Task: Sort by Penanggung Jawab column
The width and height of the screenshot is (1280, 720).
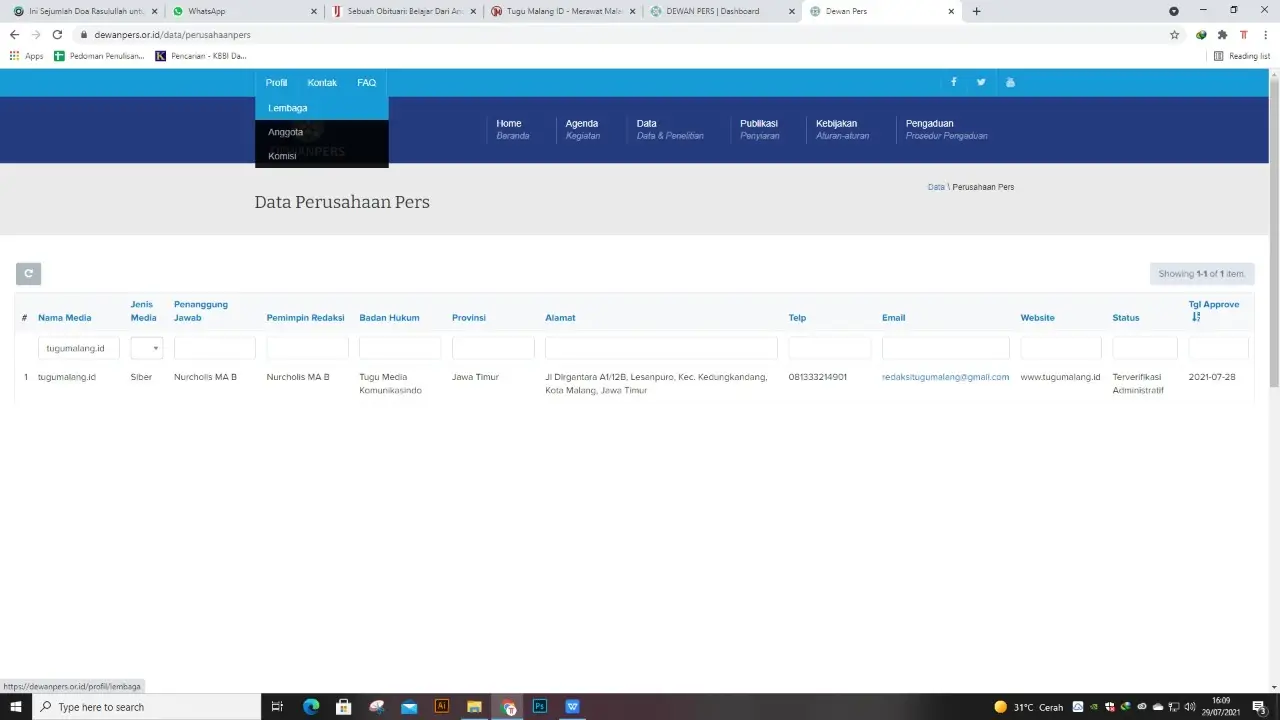Action: pos(201,311)
